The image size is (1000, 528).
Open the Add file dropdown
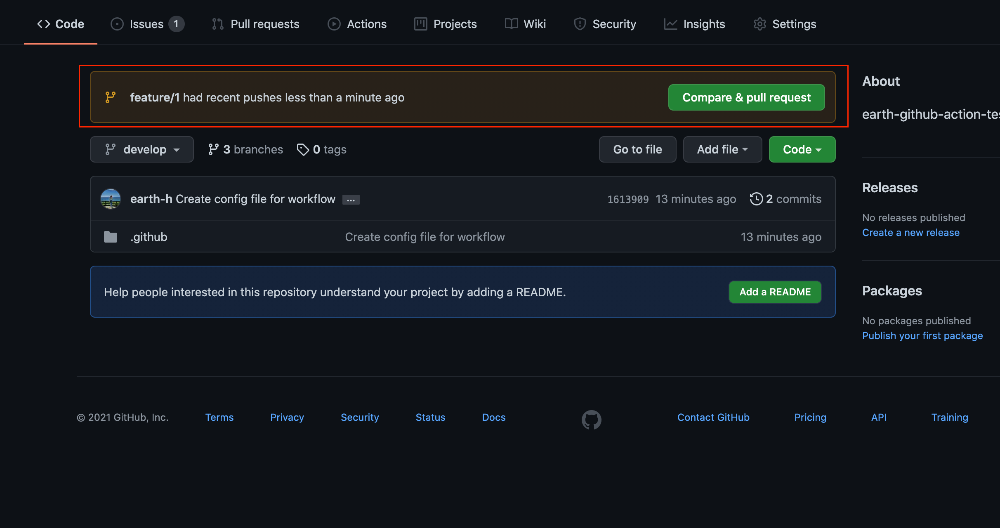point(722,149)
